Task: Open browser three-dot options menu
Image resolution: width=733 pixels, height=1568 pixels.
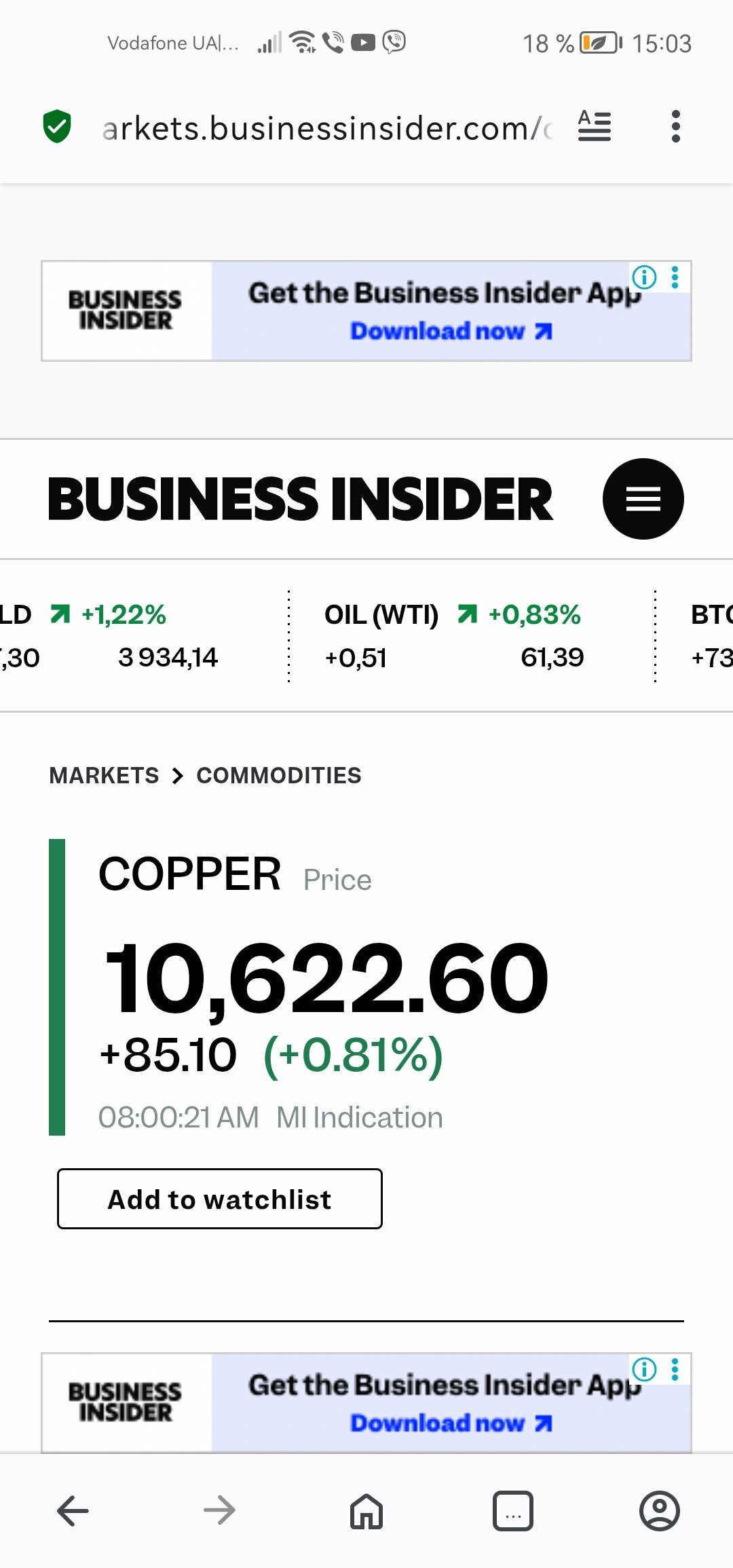Action: (x=675, y=126)
